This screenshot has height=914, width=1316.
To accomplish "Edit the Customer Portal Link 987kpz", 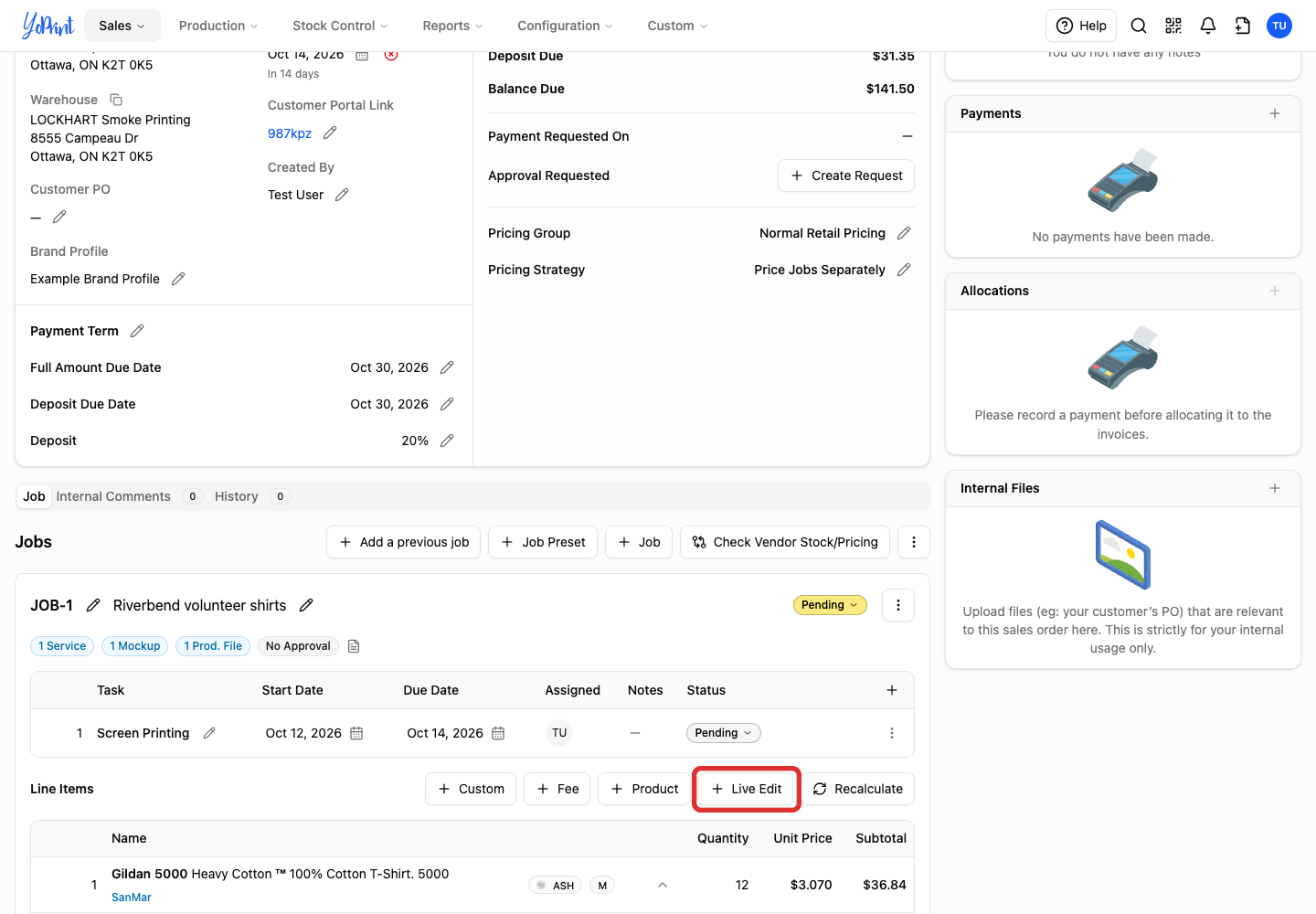I will 330,133.
